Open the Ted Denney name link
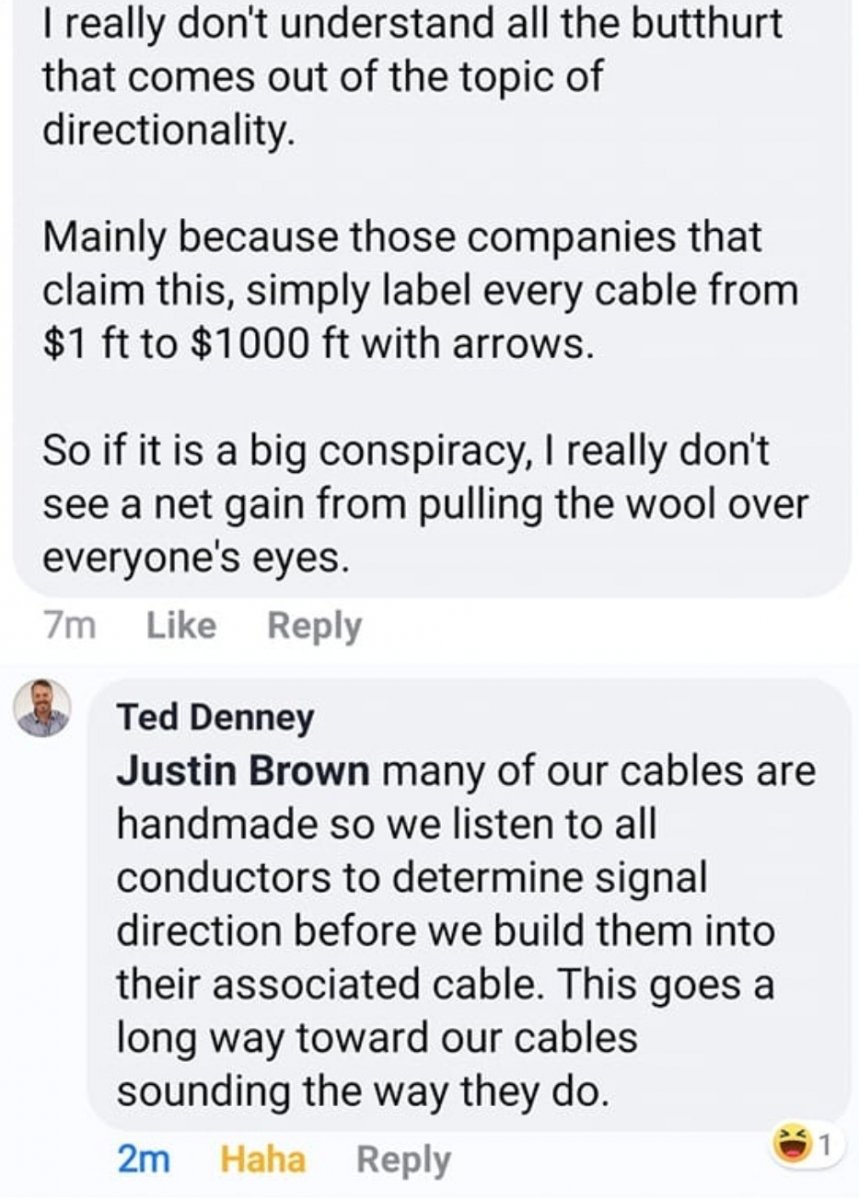859x1200 pixels. click(215, 717)
